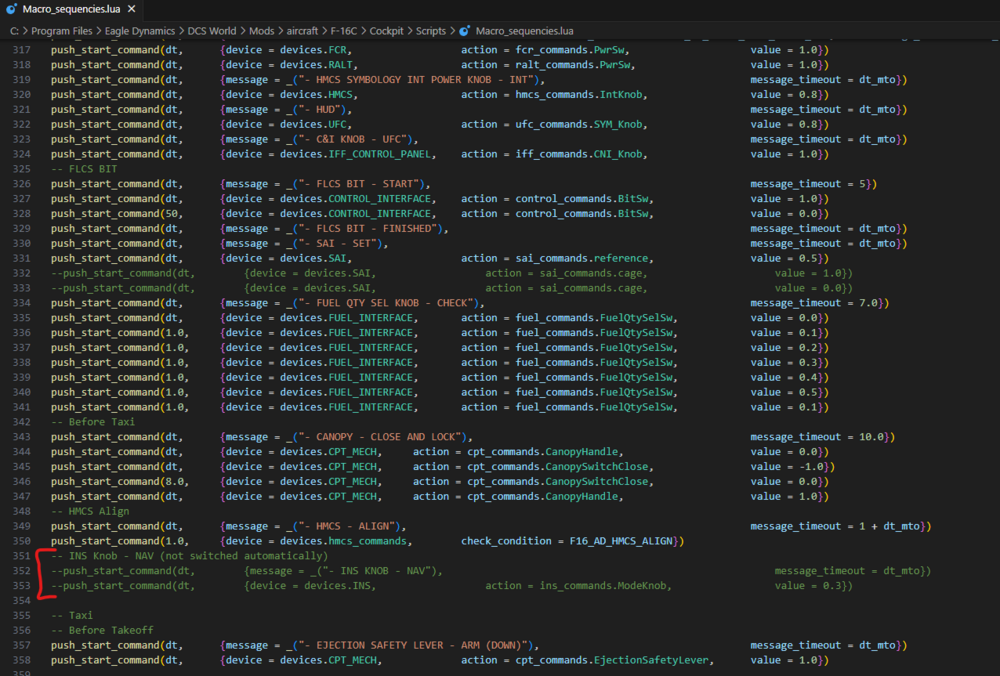Place cursor on the "-- Before Takeoff" comment
The image size is (1000, 676).
click(104, 630)
